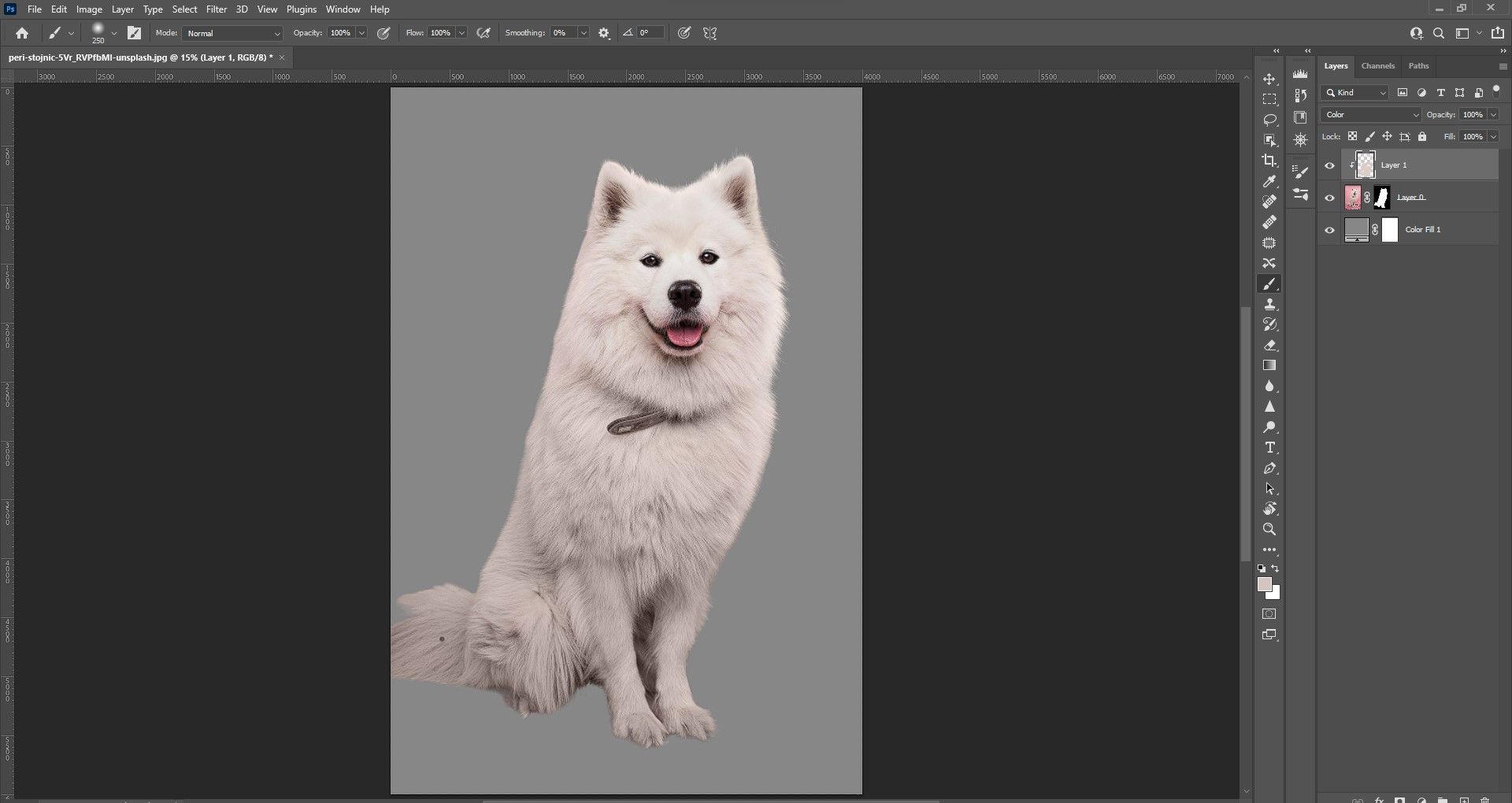Switch to the Channels tab
The image size is (1512, 803).
click(x=1377, y=66)
